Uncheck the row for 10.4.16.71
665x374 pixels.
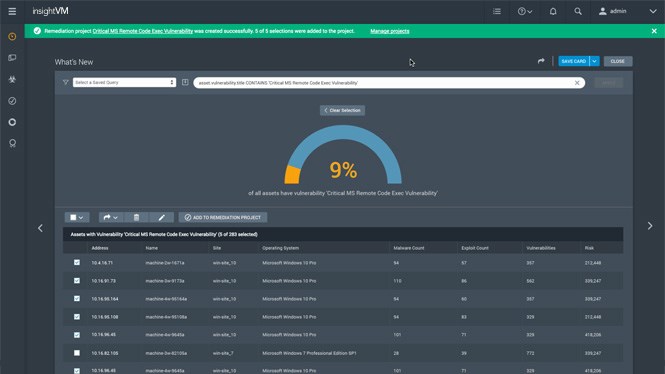point(77,262)
